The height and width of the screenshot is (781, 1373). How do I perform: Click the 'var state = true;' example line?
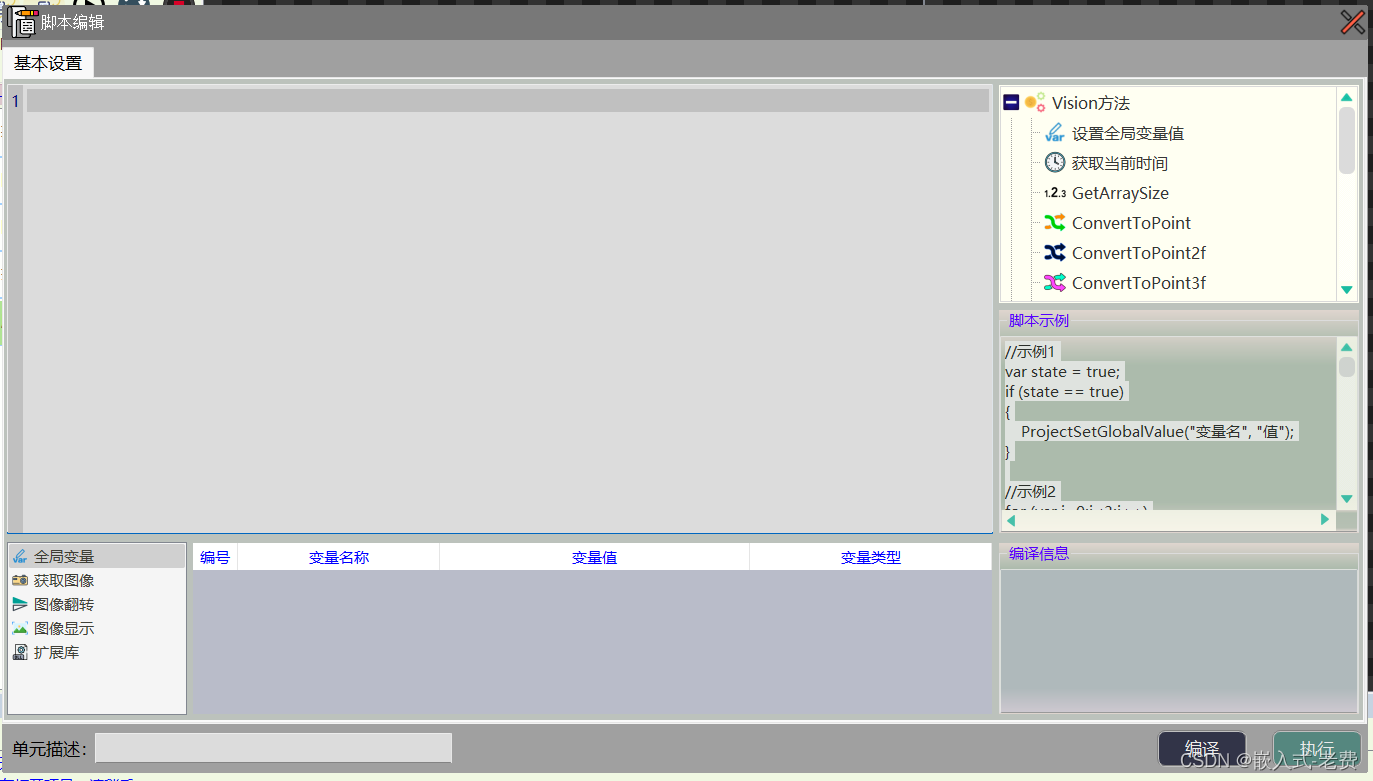(1063, 371)
